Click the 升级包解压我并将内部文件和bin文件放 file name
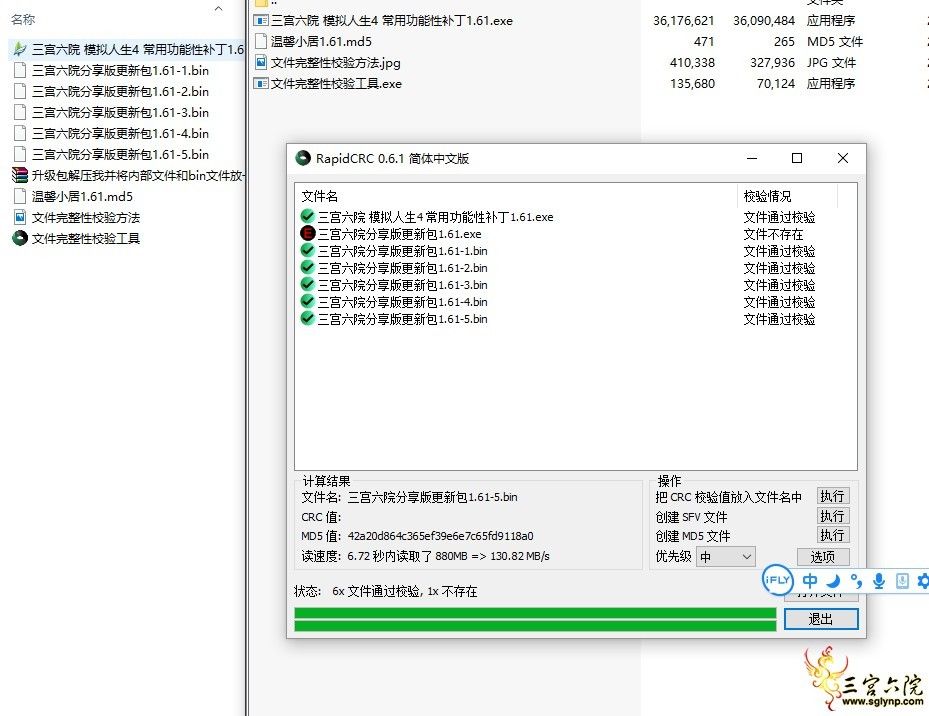This screenshot has width=929, height=716. [138, 175]
